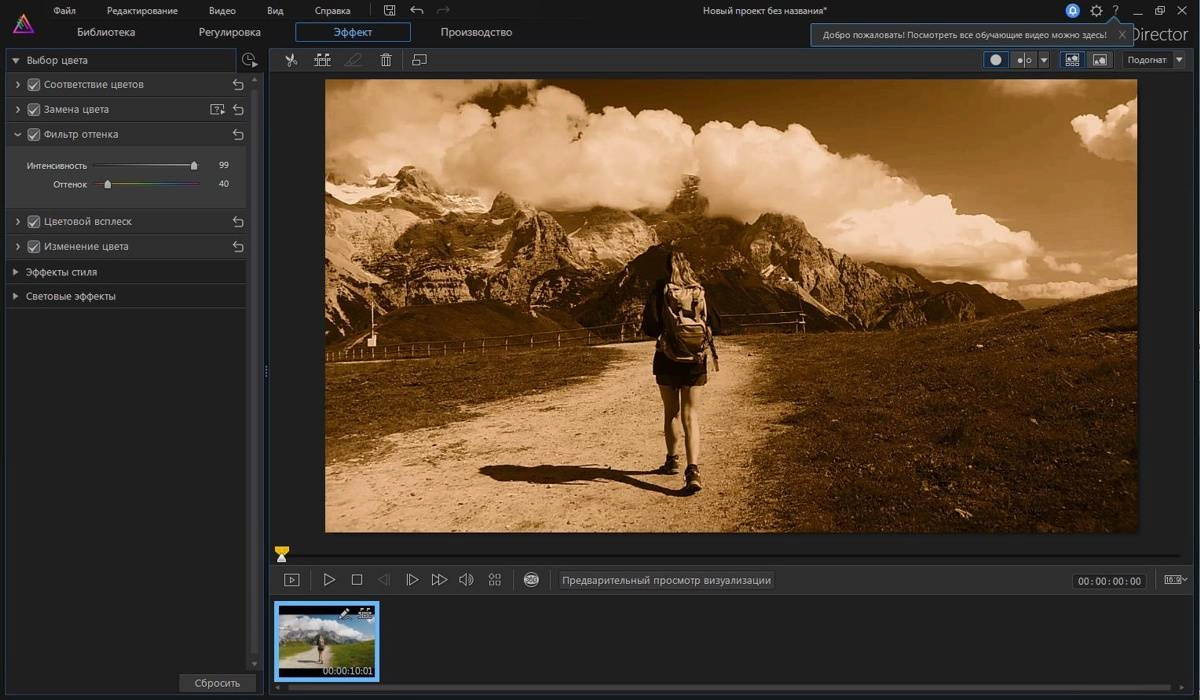The width and height of the screenshot is (1200, 700).
Task: Uncheck the Соответствие цветов checkbox
Action: point(34,85)
